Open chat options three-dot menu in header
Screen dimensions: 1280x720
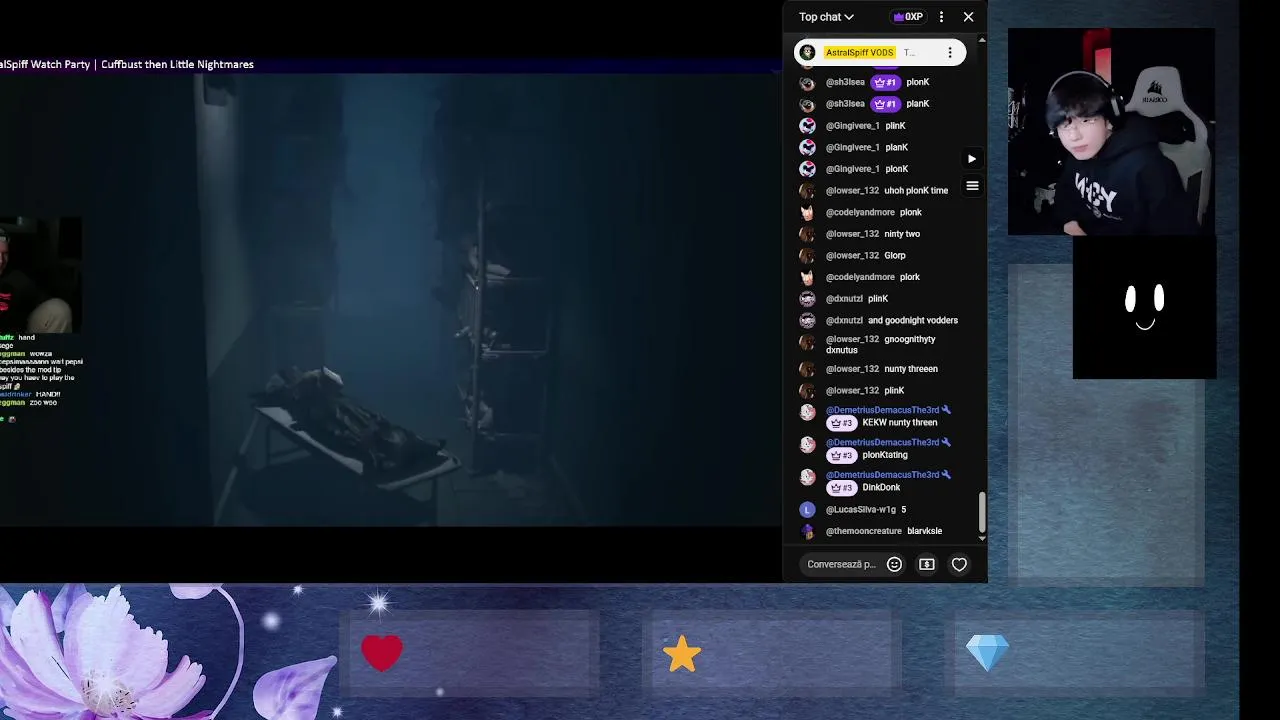click(x=941, y=17)
